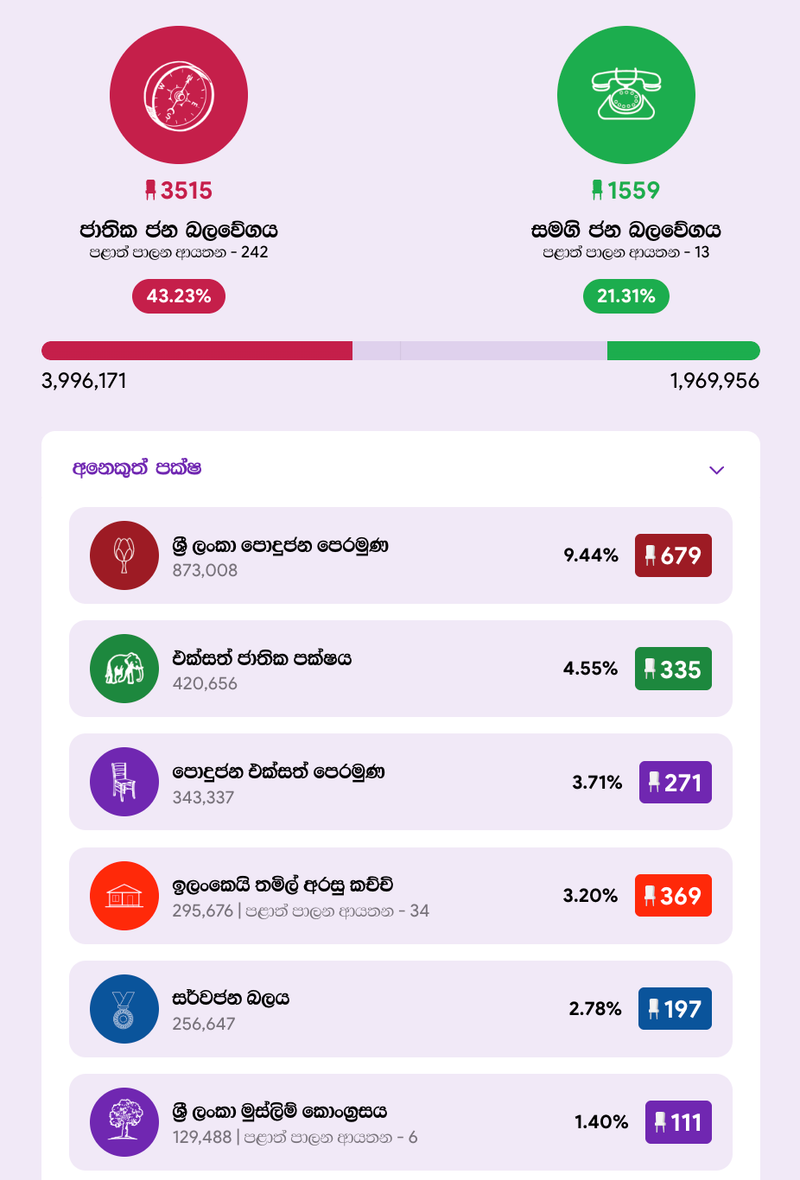Image resolution: width=800 pixels, height=1180 pixels.
Task: Select the blue medal party icon
Action: tap(124, 1008)
